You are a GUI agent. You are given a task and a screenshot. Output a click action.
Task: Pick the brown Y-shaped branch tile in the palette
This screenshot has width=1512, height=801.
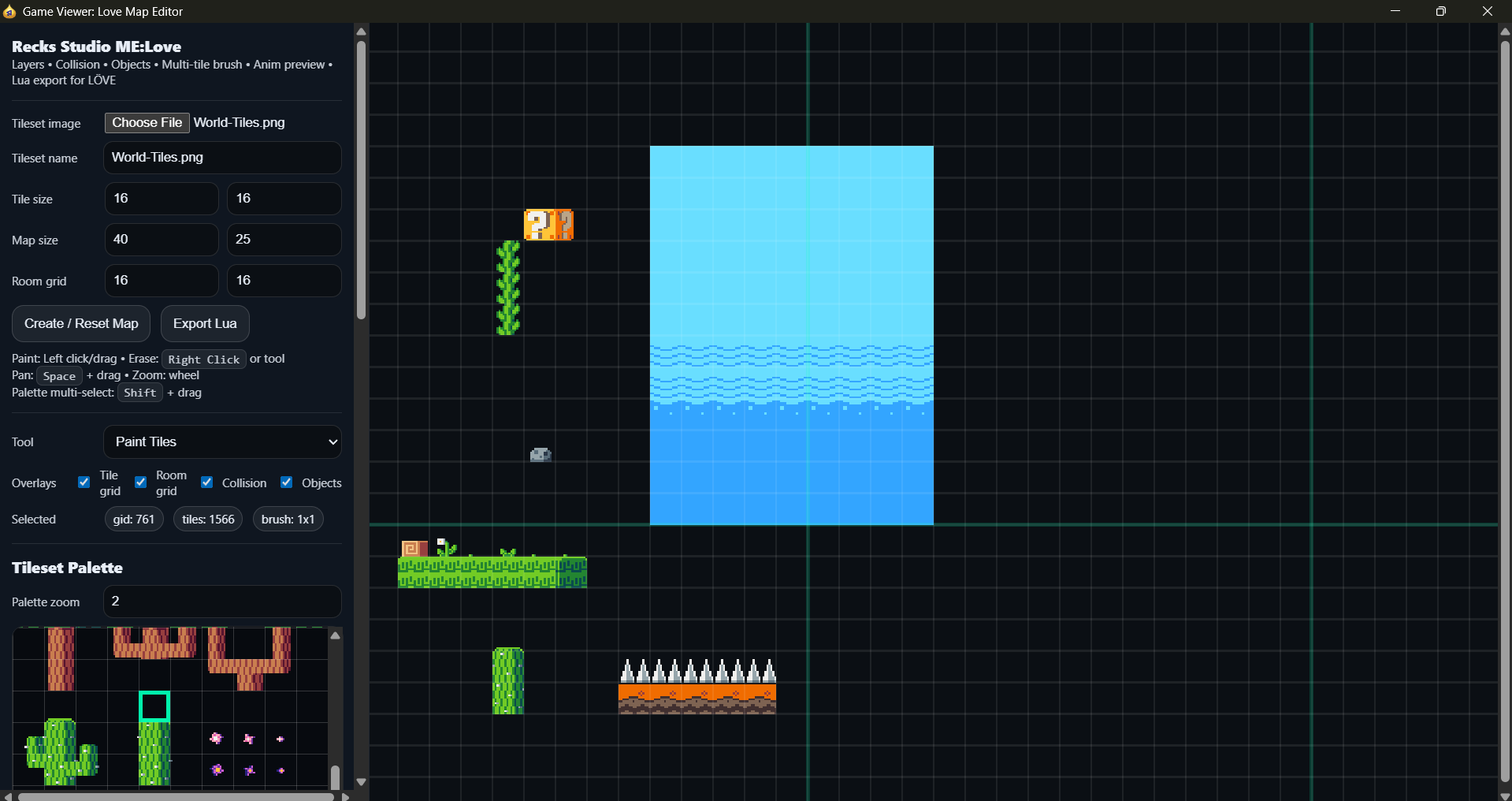coord(249,659)
